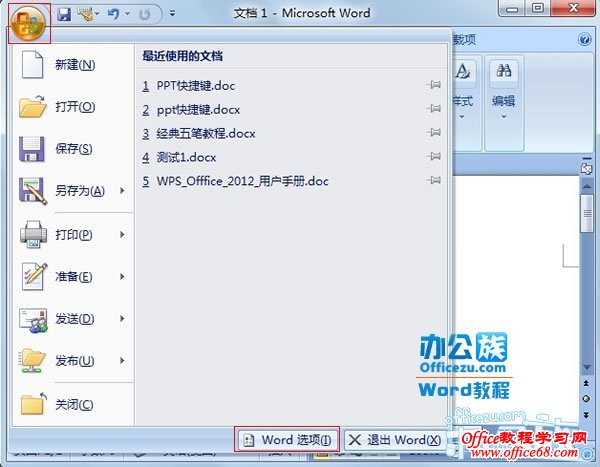
Task: Choose Close(C) from Office menu
Action: [x=73, y=405]
